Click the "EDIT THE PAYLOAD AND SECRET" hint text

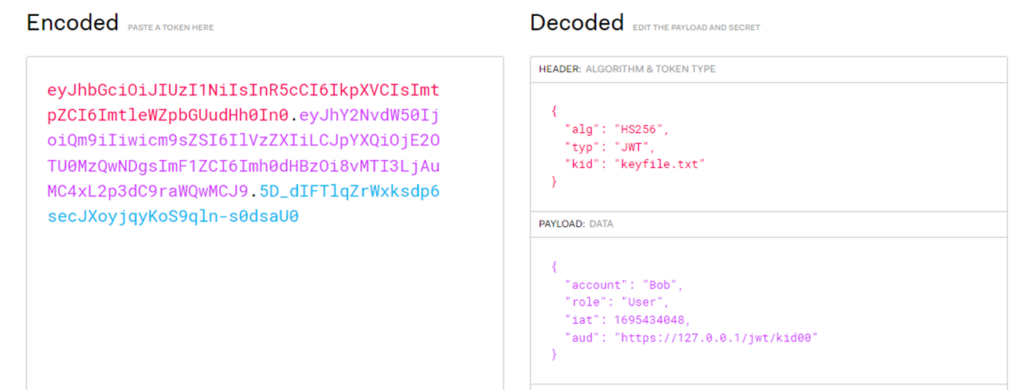pyautogui.click(x=696, y=27)
